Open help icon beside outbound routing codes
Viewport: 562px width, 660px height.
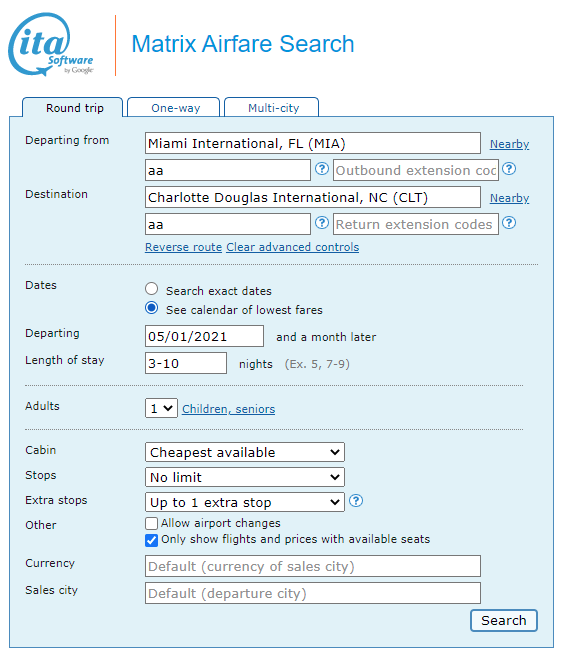pos(322,169)
